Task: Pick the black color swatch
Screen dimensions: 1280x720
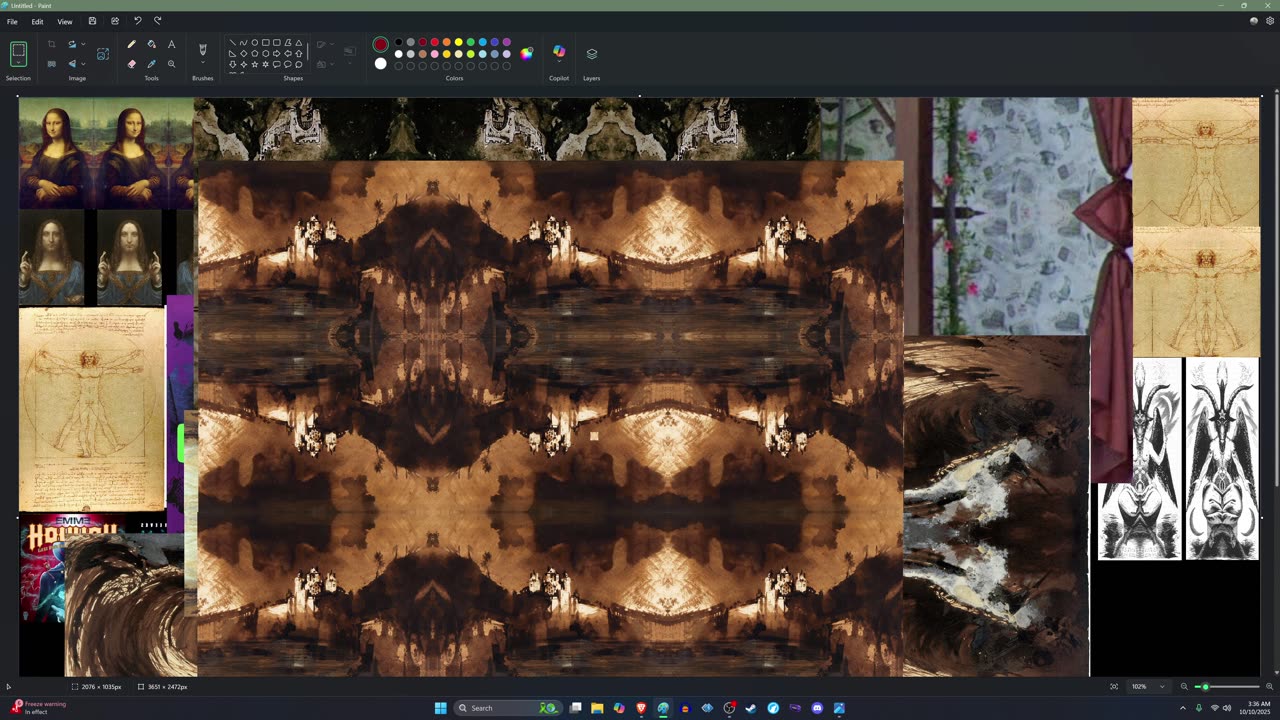Action: (x=398, y=42)
